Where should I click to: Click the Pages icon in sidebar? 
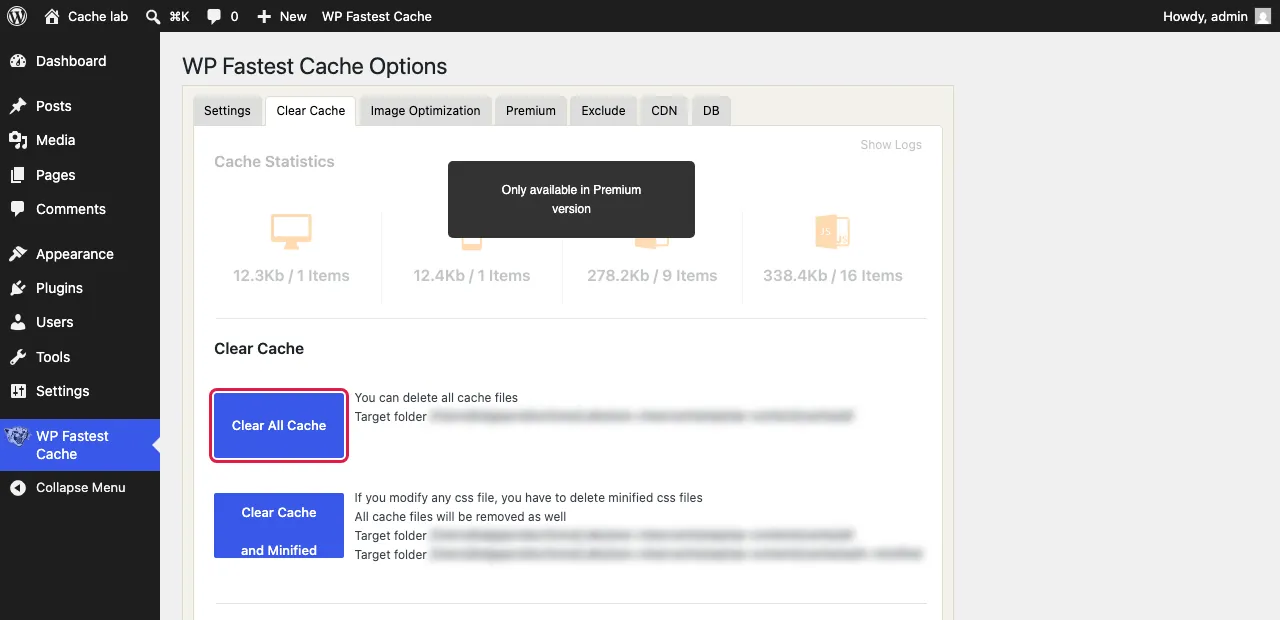point(18,175)
